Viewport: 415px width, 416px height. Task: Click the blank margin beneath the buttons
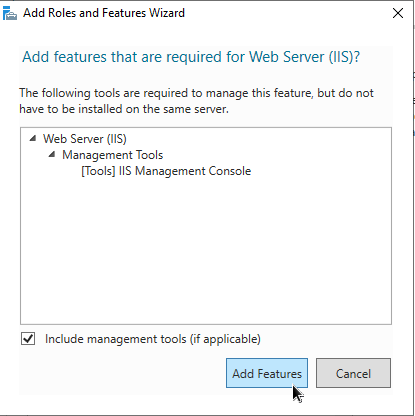coord(206,403)
